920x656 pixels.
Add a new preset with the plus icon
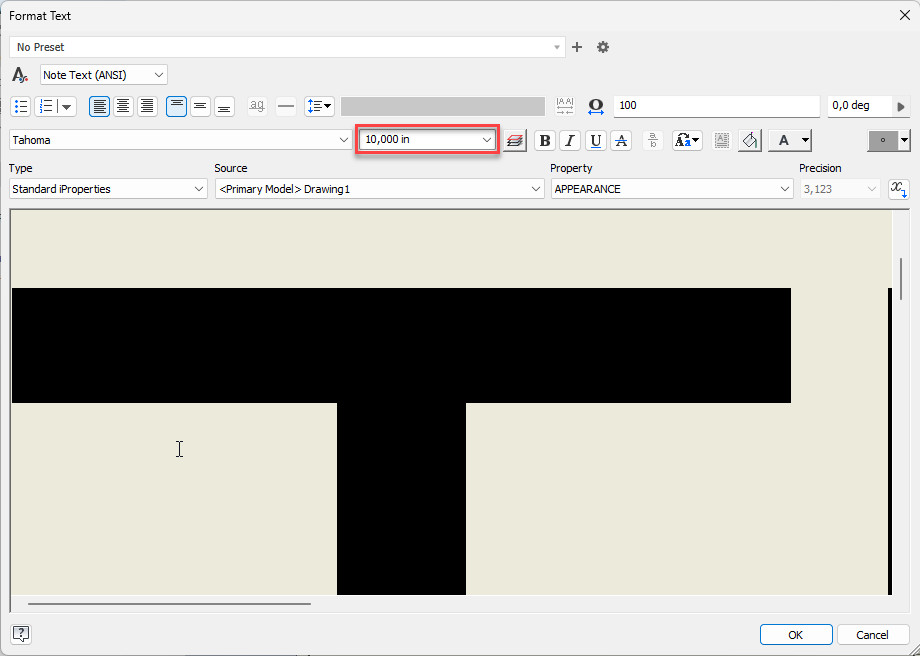[x=577, y=46]
